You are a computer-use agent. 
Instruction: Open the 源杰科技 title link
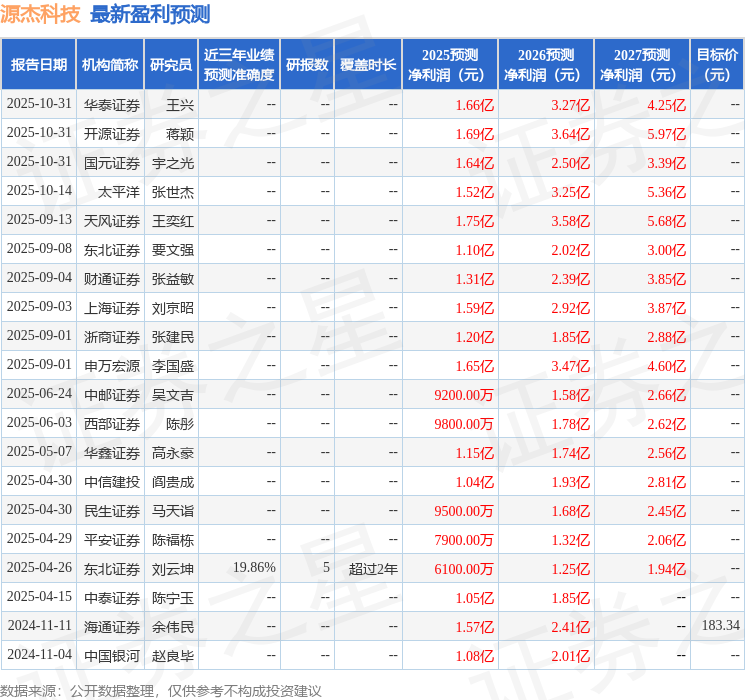(x=40, y=14)
